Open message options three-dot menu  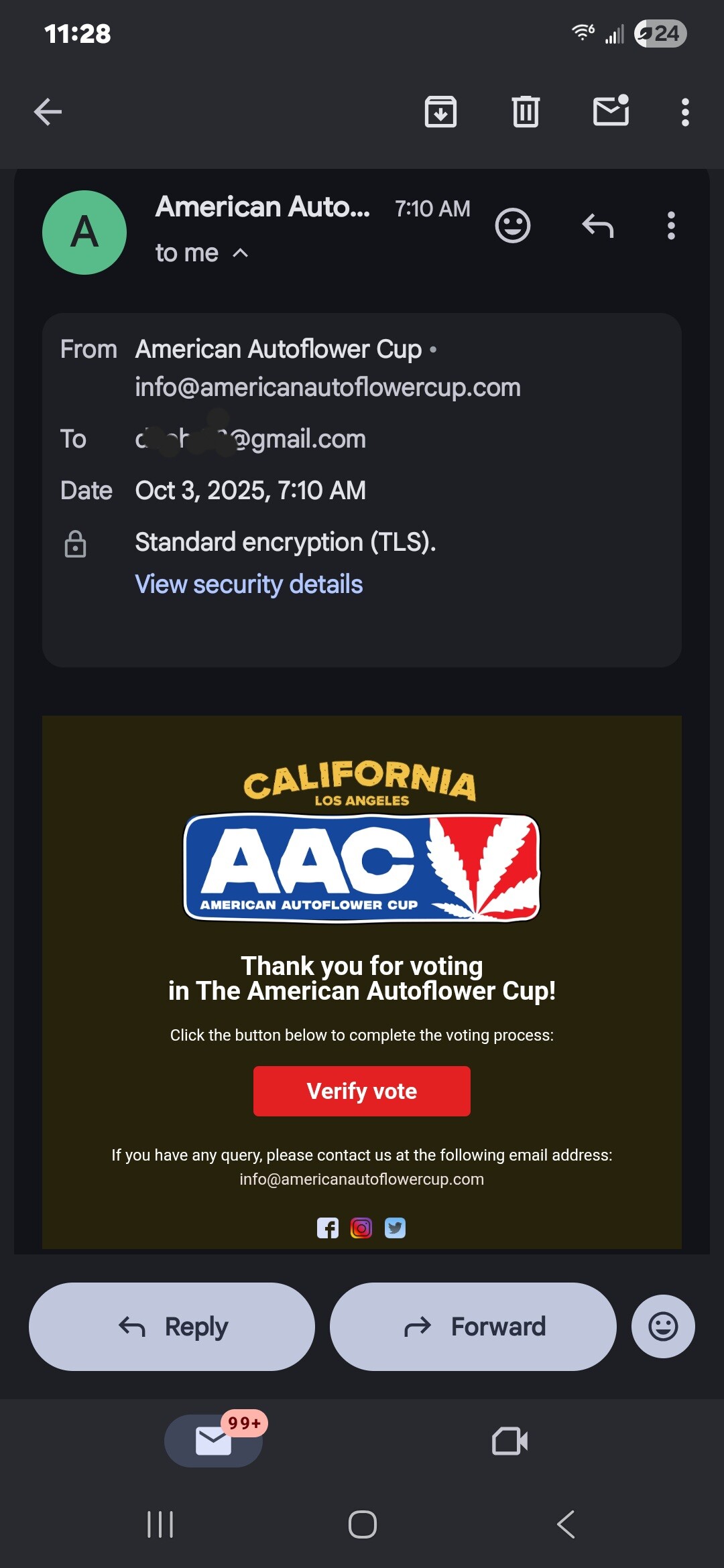(x=671, y=226)
